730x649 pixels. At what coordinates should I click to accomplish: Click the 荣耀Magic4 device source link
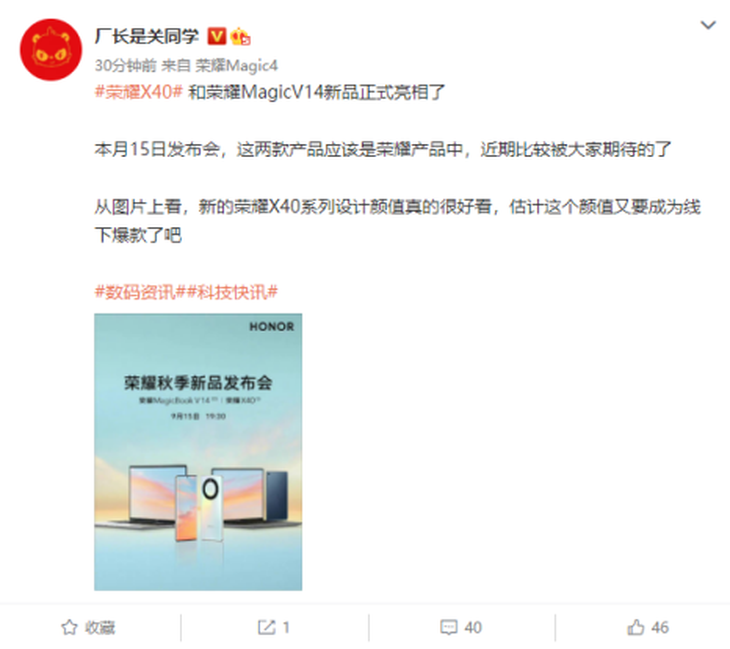[x=237, y=65]
